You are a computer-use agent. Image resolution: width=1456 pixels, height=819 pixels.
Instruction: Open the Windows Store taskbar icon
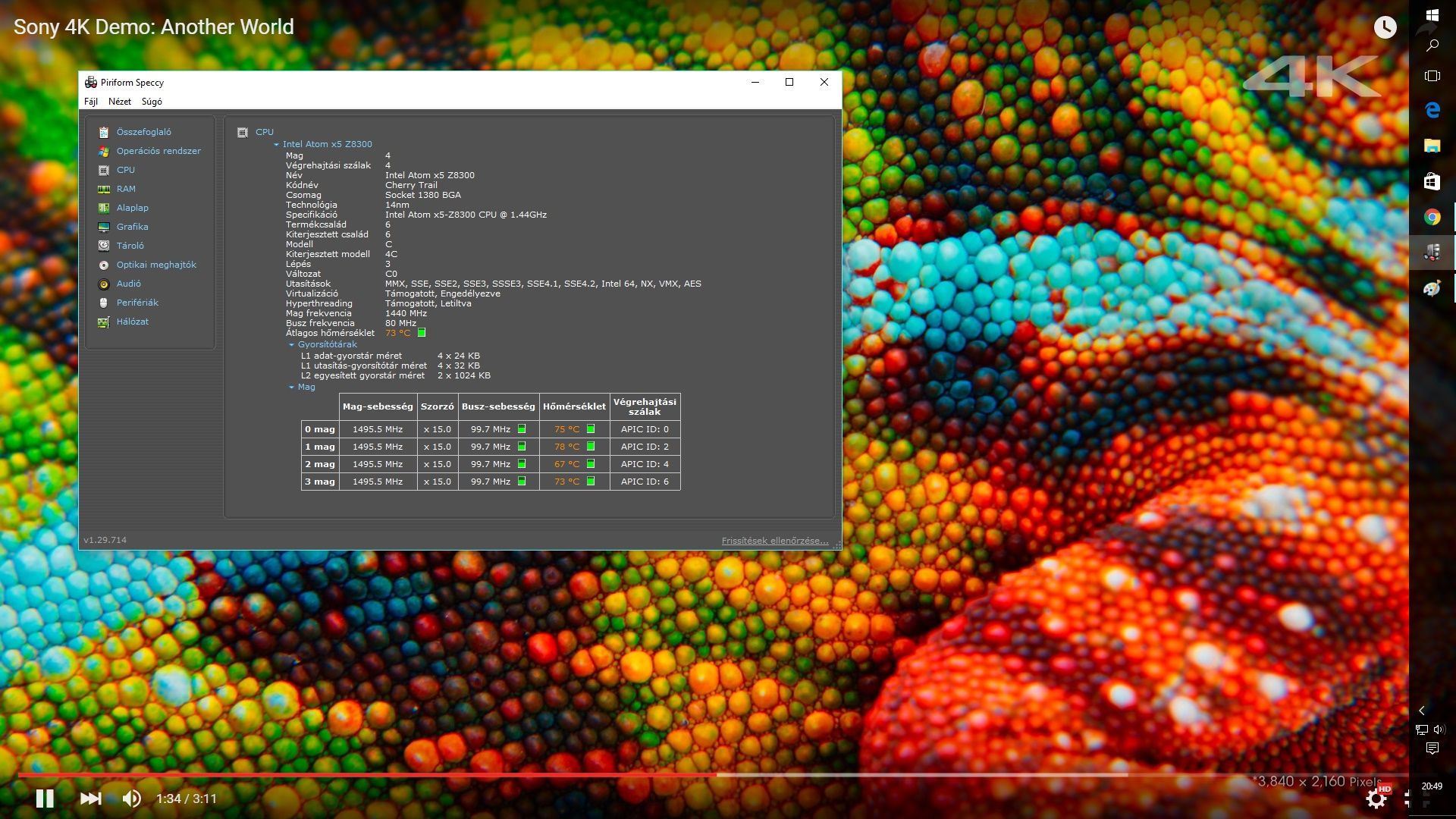click(x=1432, y=181)
